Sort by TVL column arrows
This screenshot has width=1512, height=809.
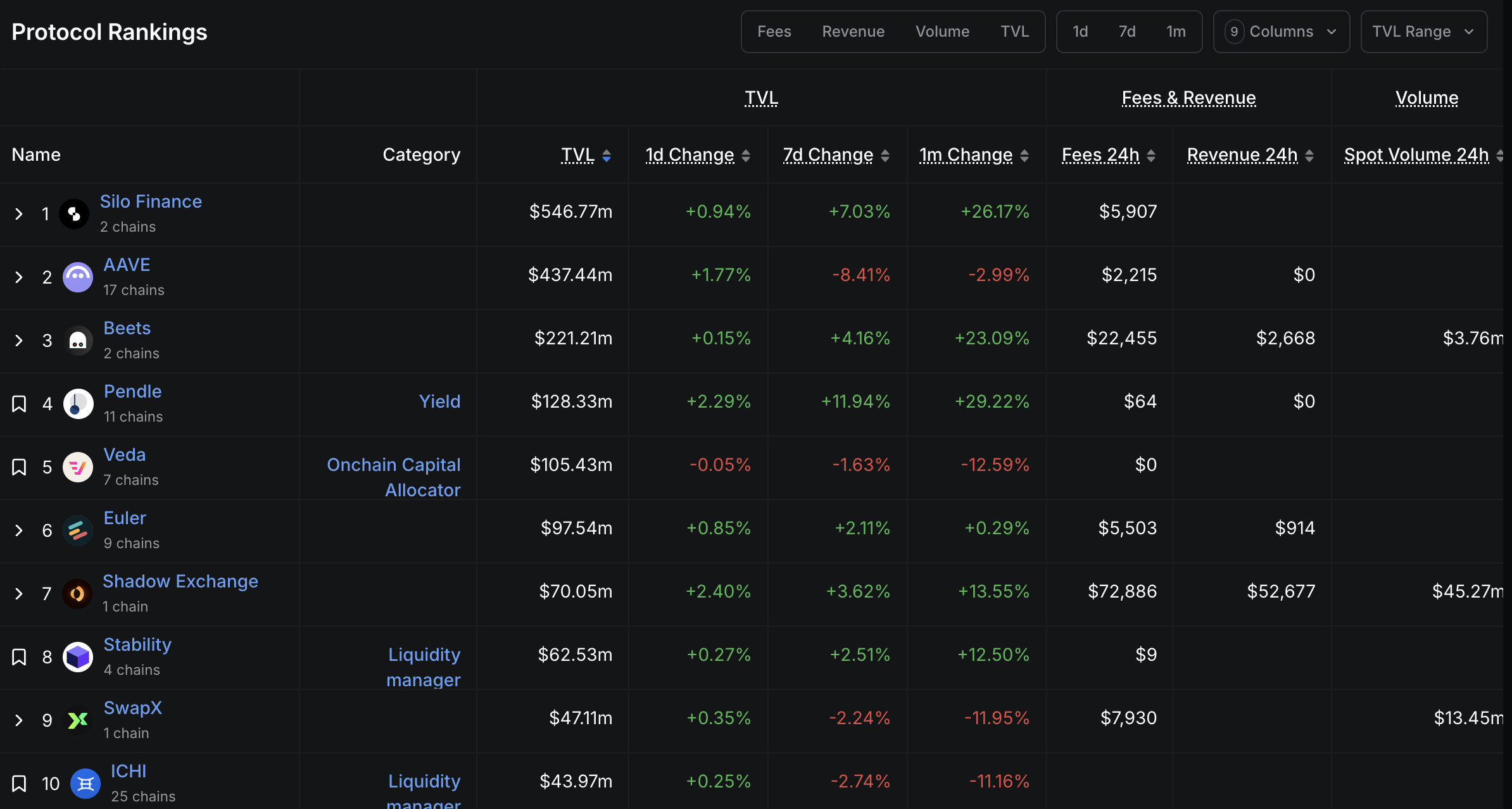click(606, 155)
